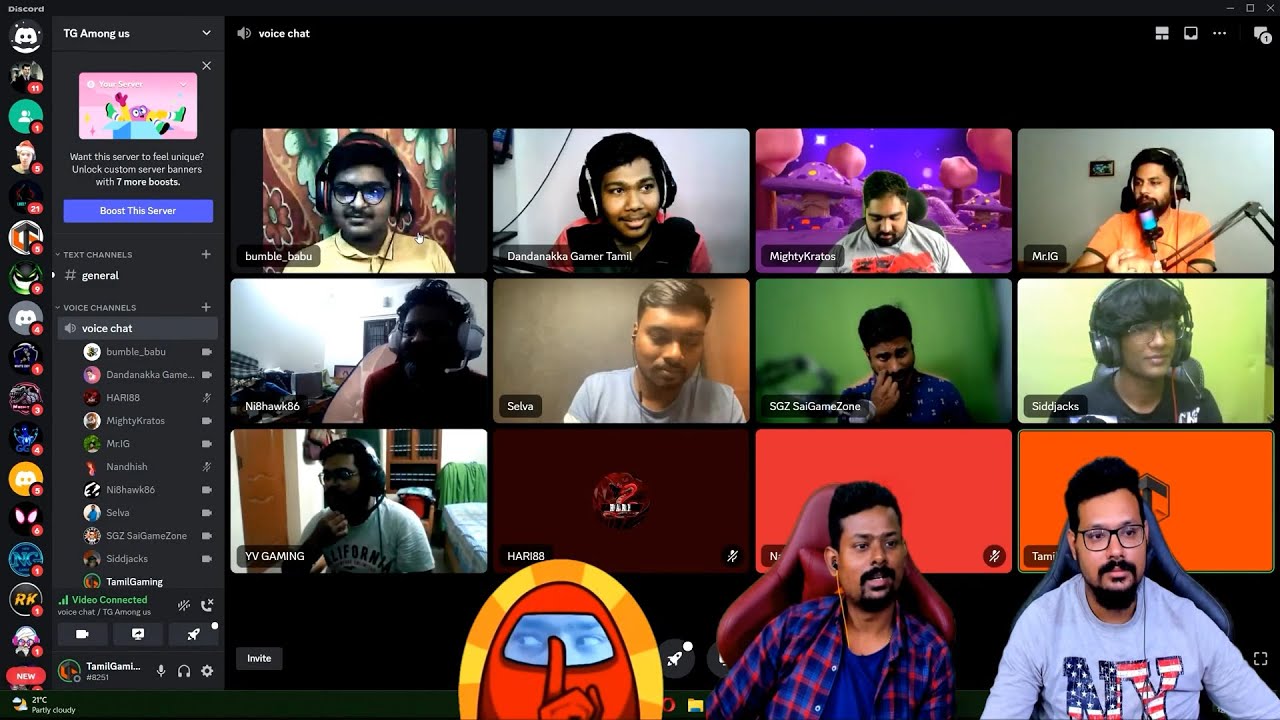
Task: Focus HARI88 avatar tile
Action: tap(621, 501)
